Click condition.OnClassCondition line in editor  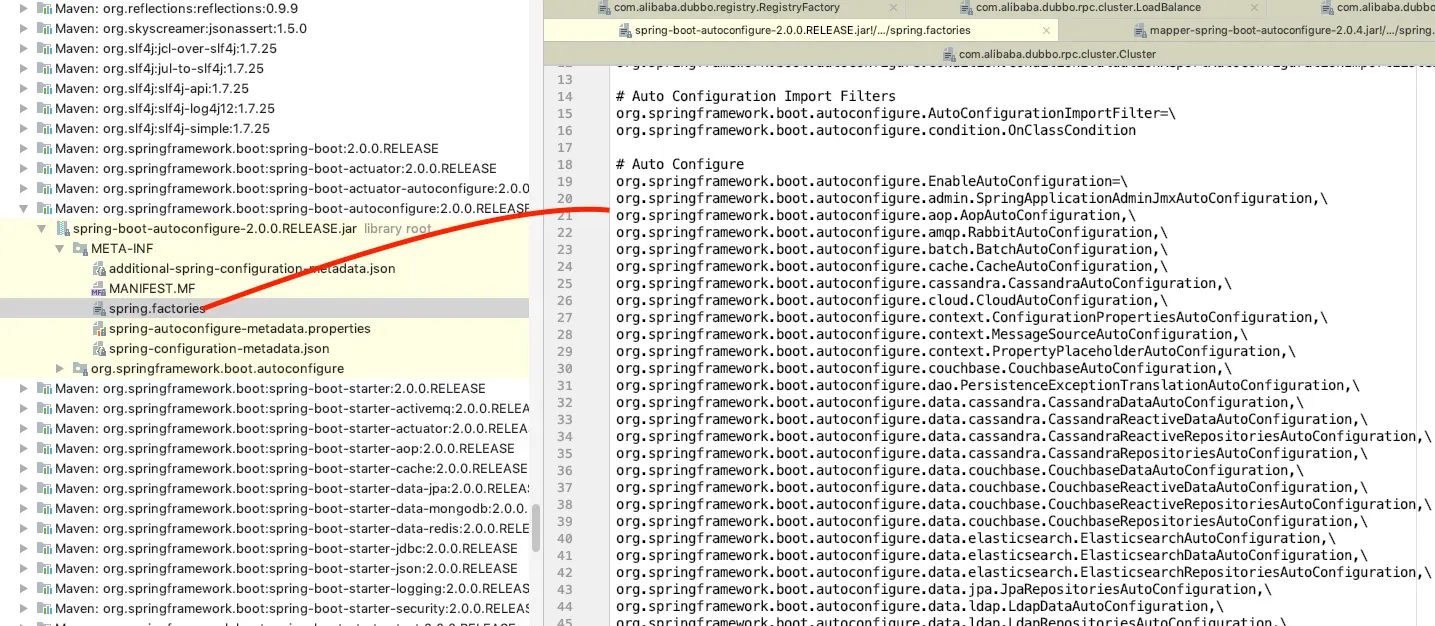[876, 130]
